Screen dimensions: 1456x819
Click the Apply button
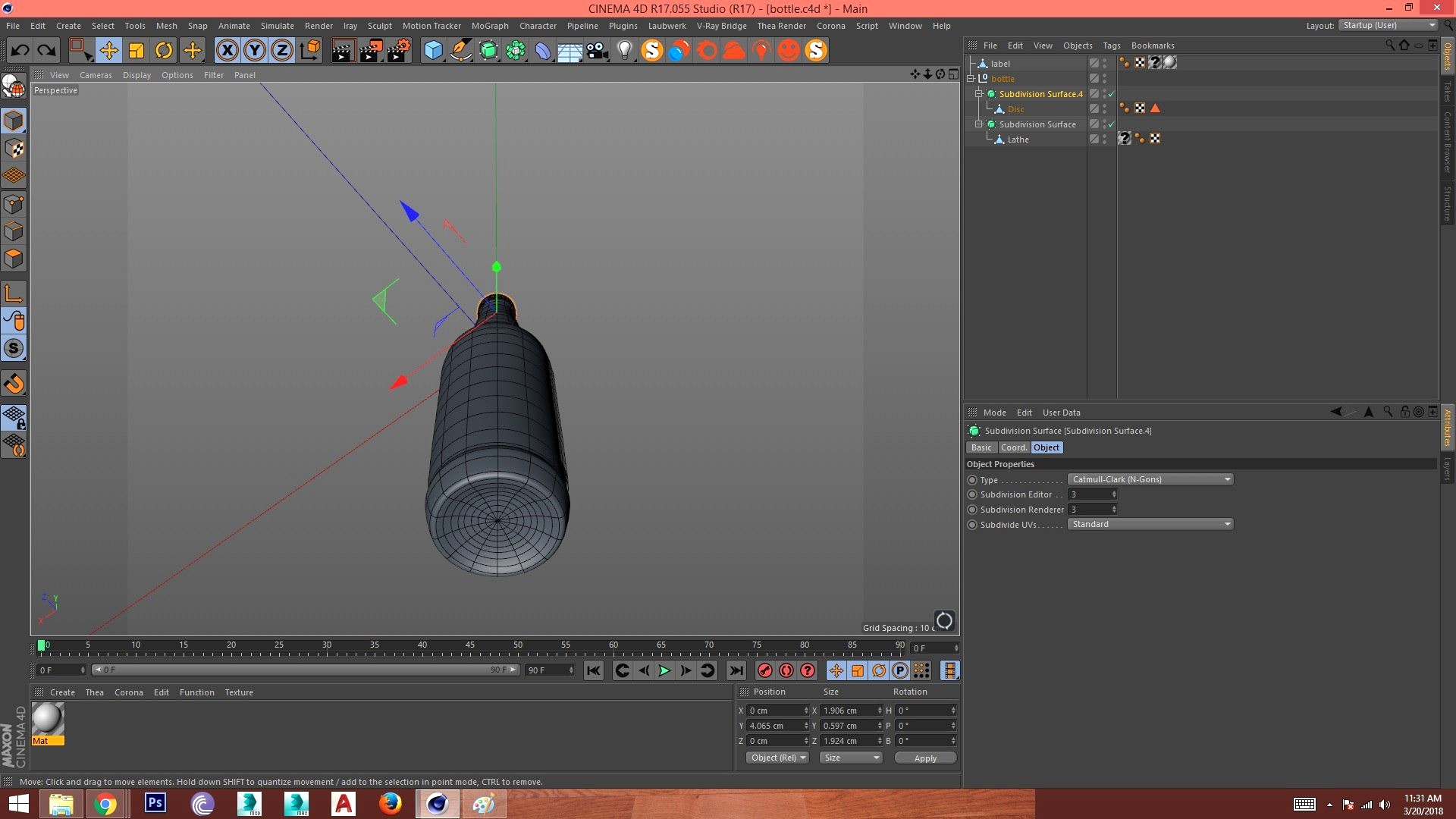(924, 758)
